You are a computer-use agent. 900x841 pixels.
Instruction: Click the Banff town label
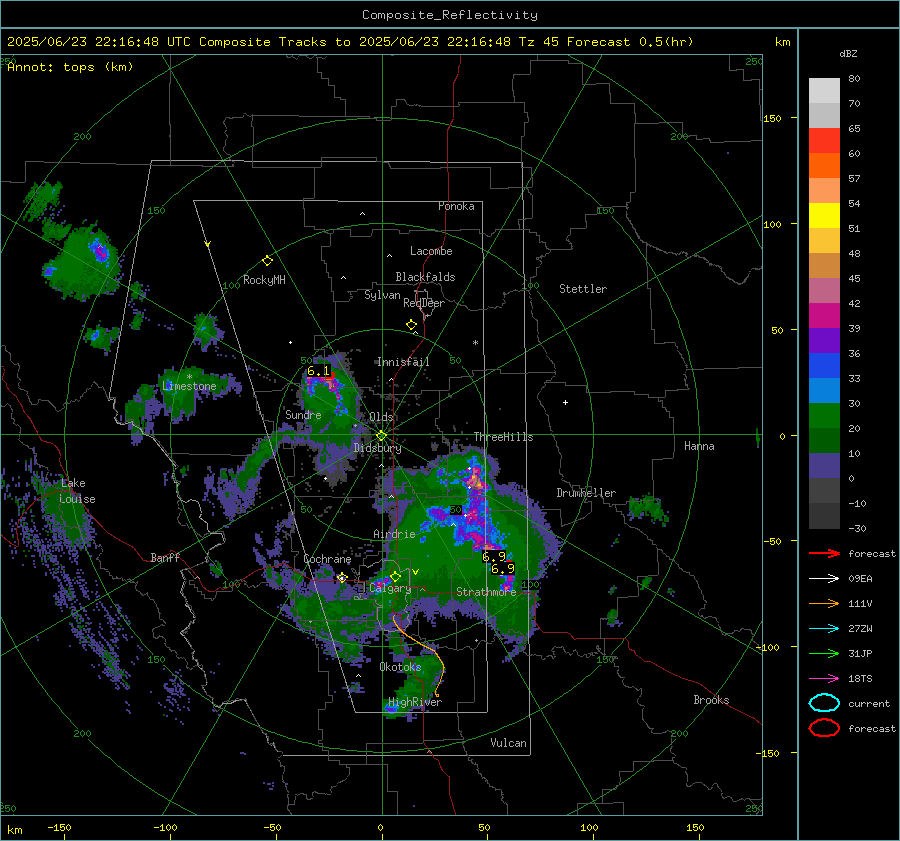tap(165, 557)
